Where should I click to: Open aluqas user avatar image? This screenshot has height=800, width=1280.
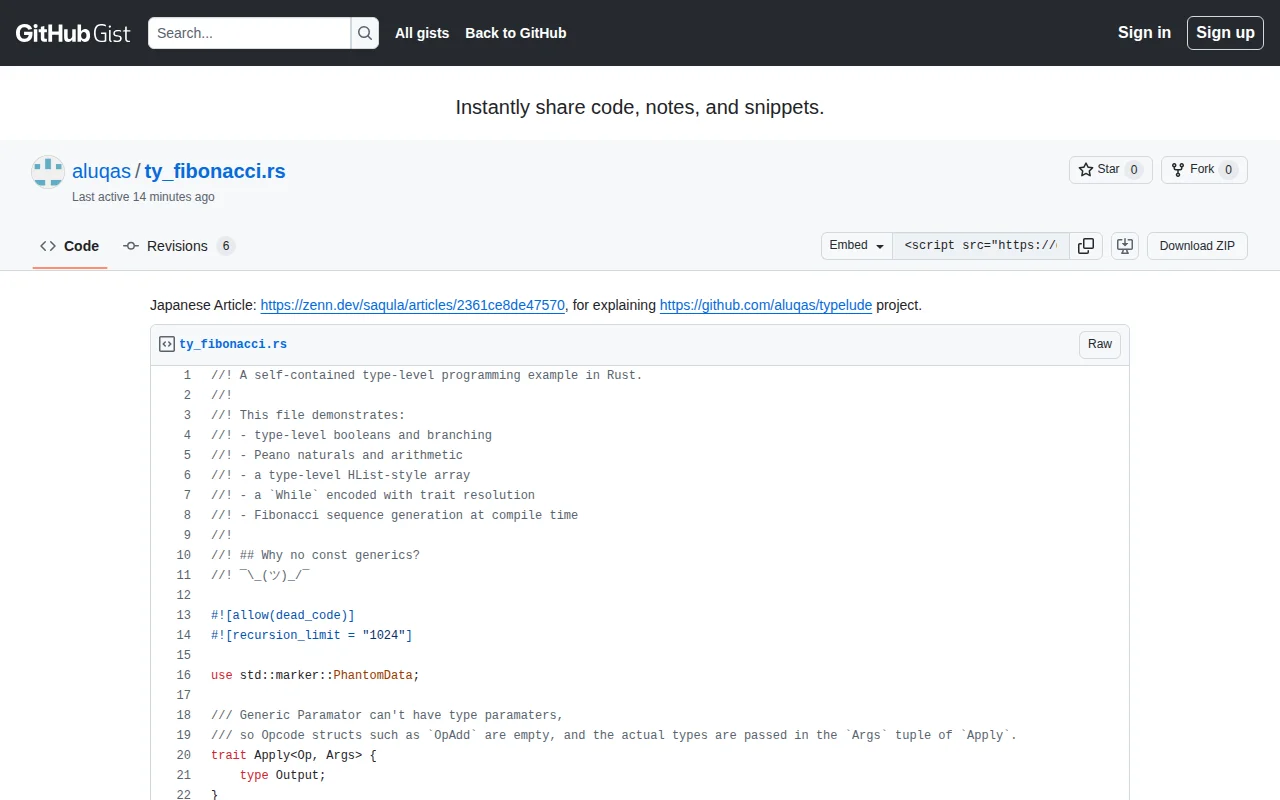pyautogui.click(x=48, y=172)
